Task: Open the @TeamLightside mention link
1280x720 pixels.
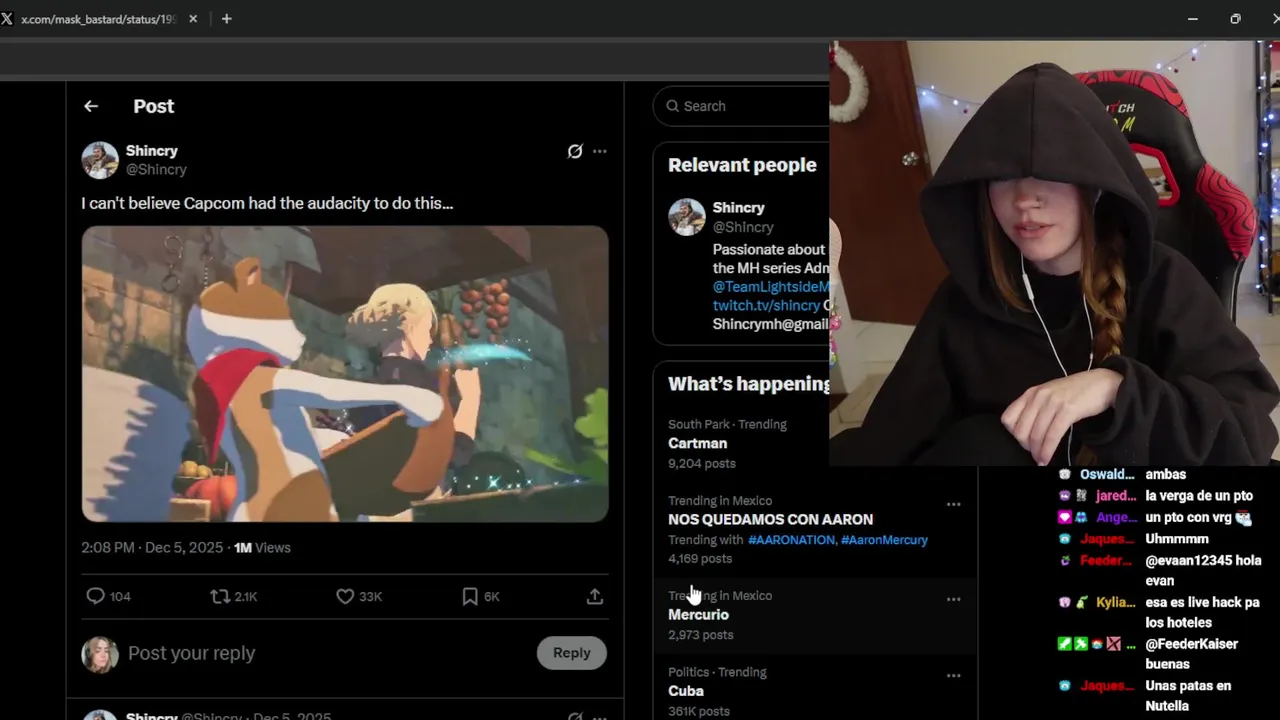Action: coord(771,287)
